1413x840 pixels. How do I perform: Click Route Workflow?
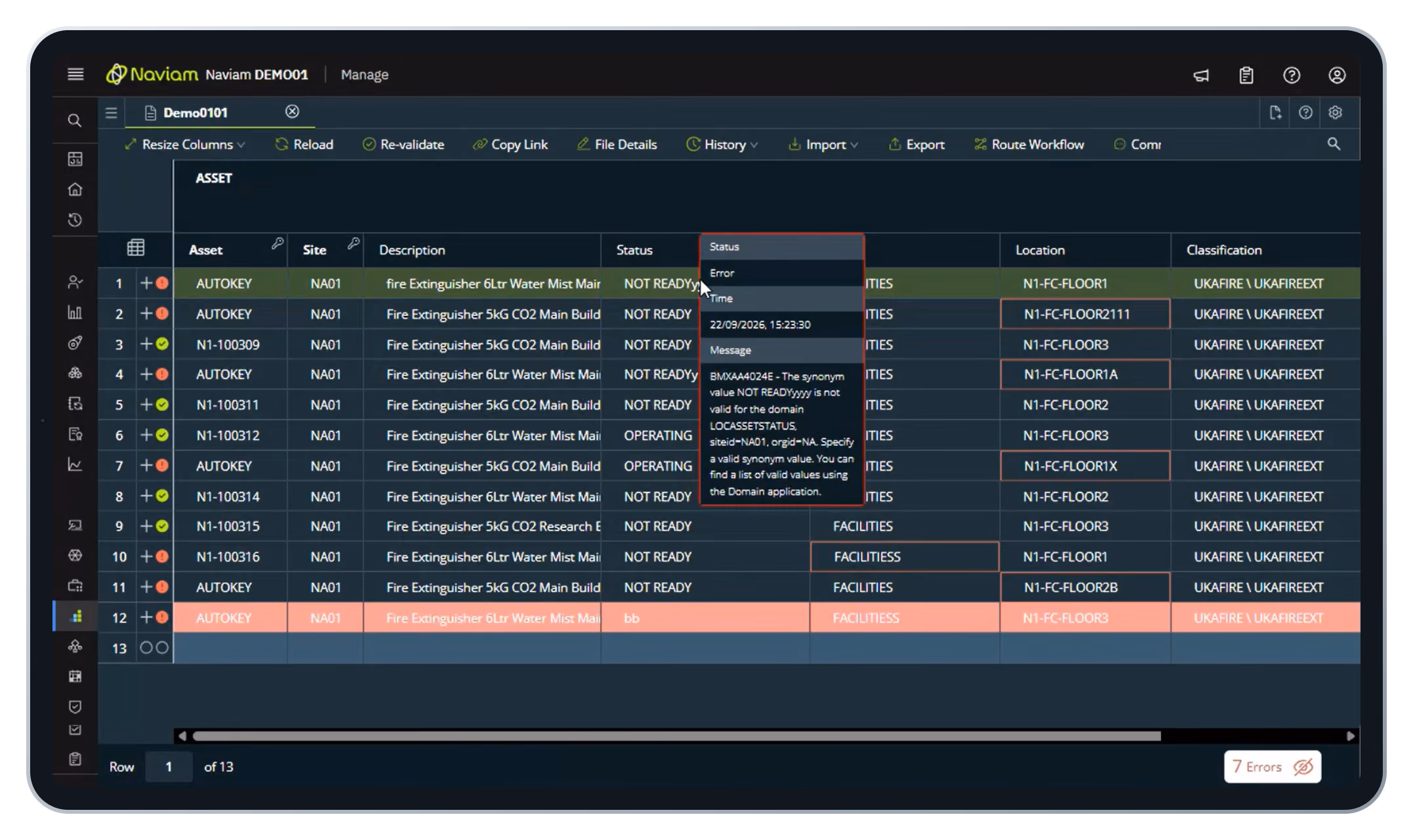click(1029, 144)
